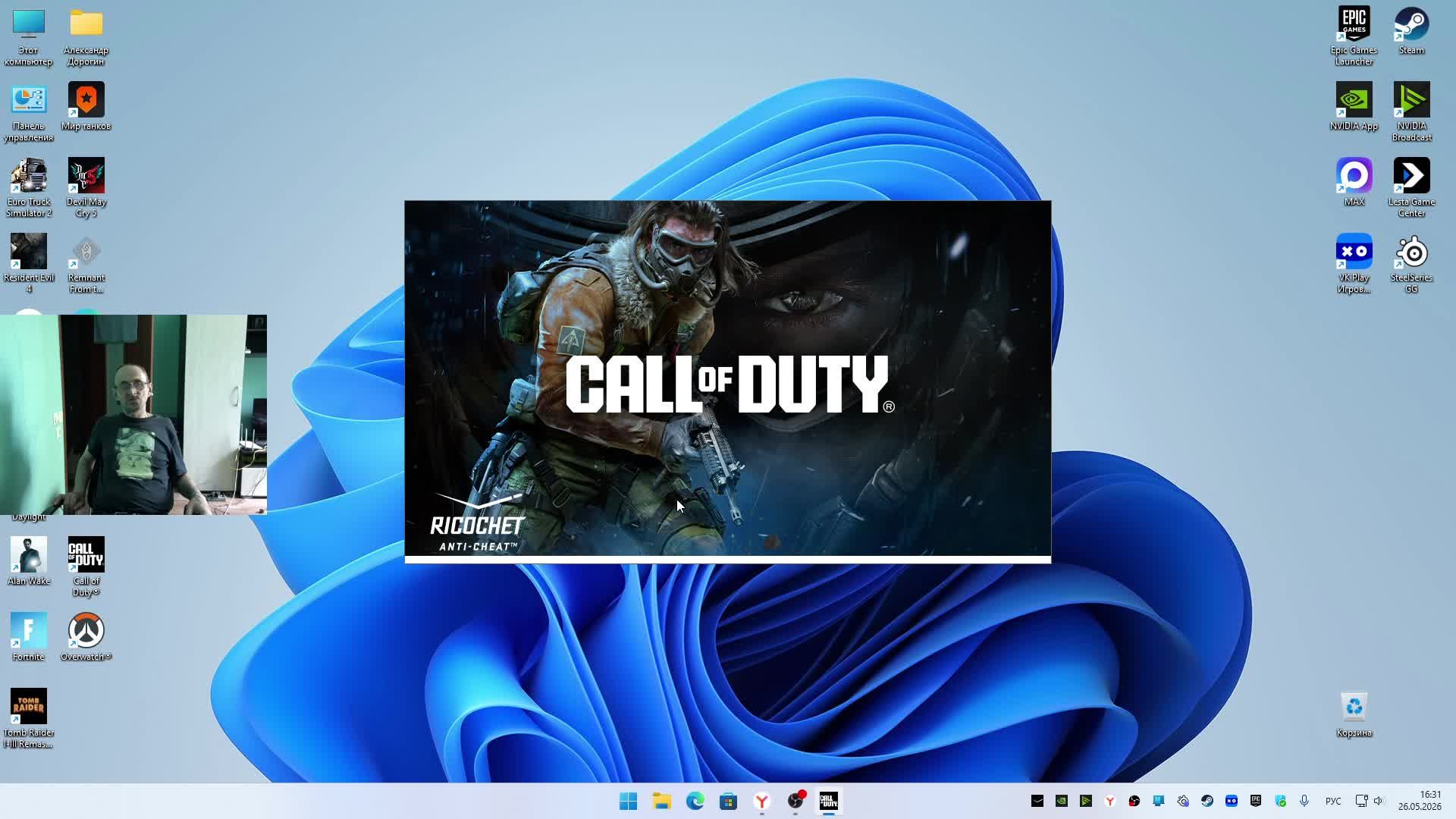Launch Devil May Cry 5 shortcut
This screenshot has height=819, width=1456.
[86, 188]
